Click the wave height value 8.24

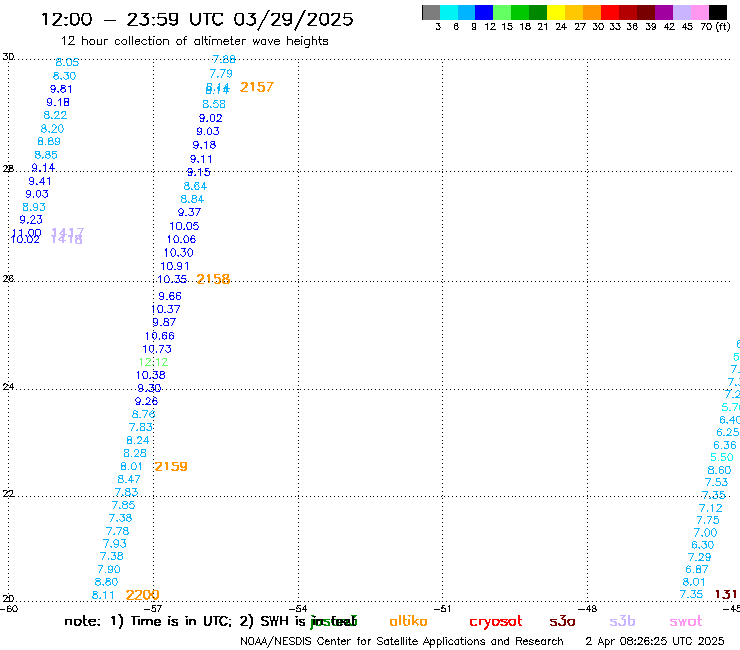point(138,440)
